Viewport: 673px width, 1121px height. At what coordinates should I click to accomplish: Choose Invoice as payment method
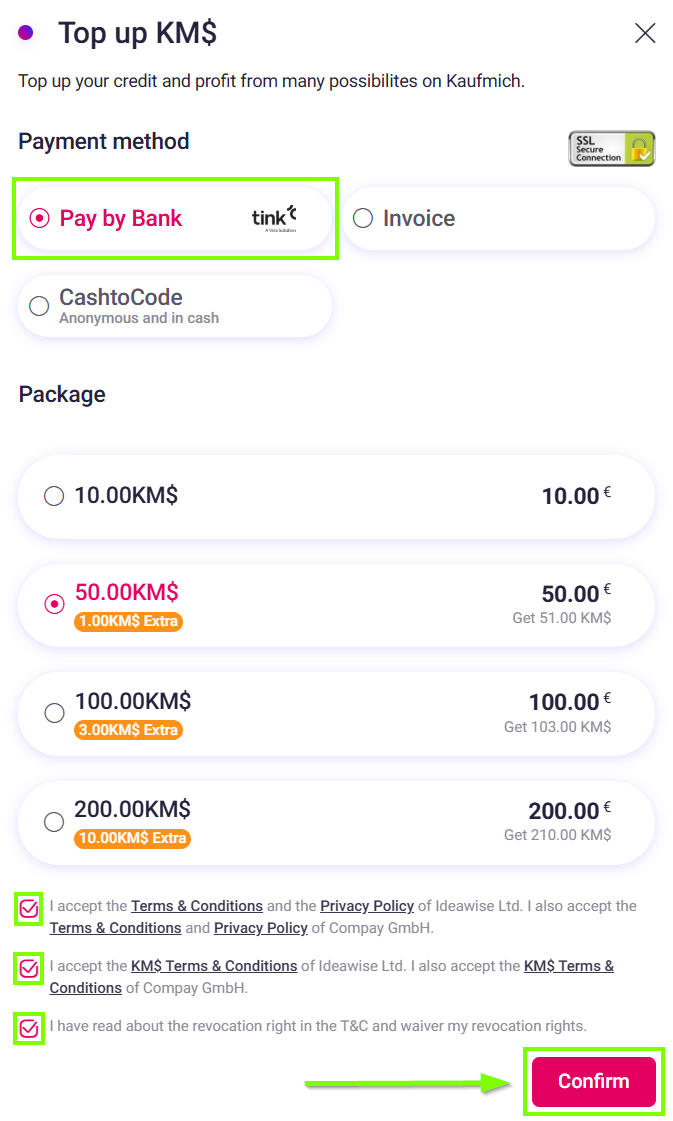click(x=498, y=219)
